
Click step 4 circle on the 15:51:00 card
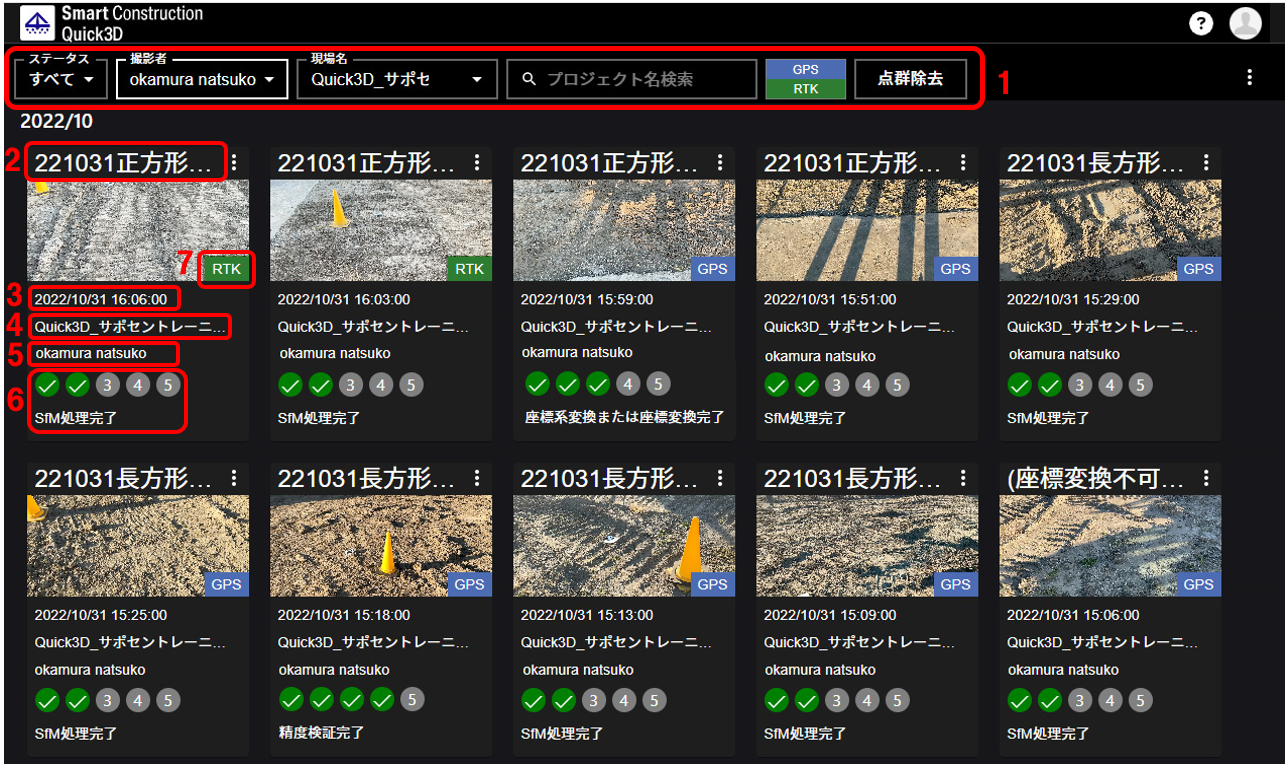[x=867, y=385]
